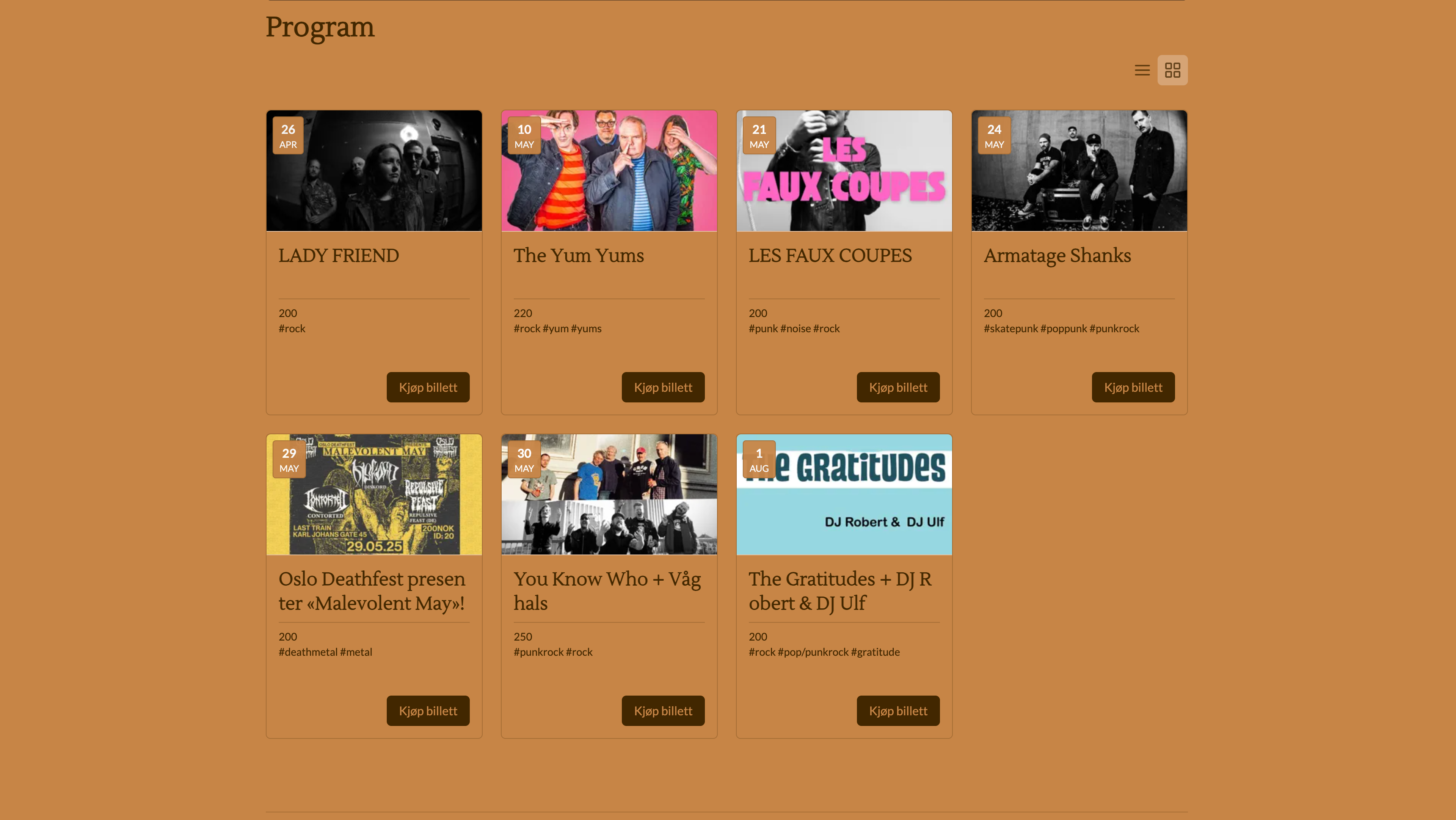Buy ticket for You Know Who + Våghals
The height and width of the screenshot is (820, 1456).
tap(663, 711)
